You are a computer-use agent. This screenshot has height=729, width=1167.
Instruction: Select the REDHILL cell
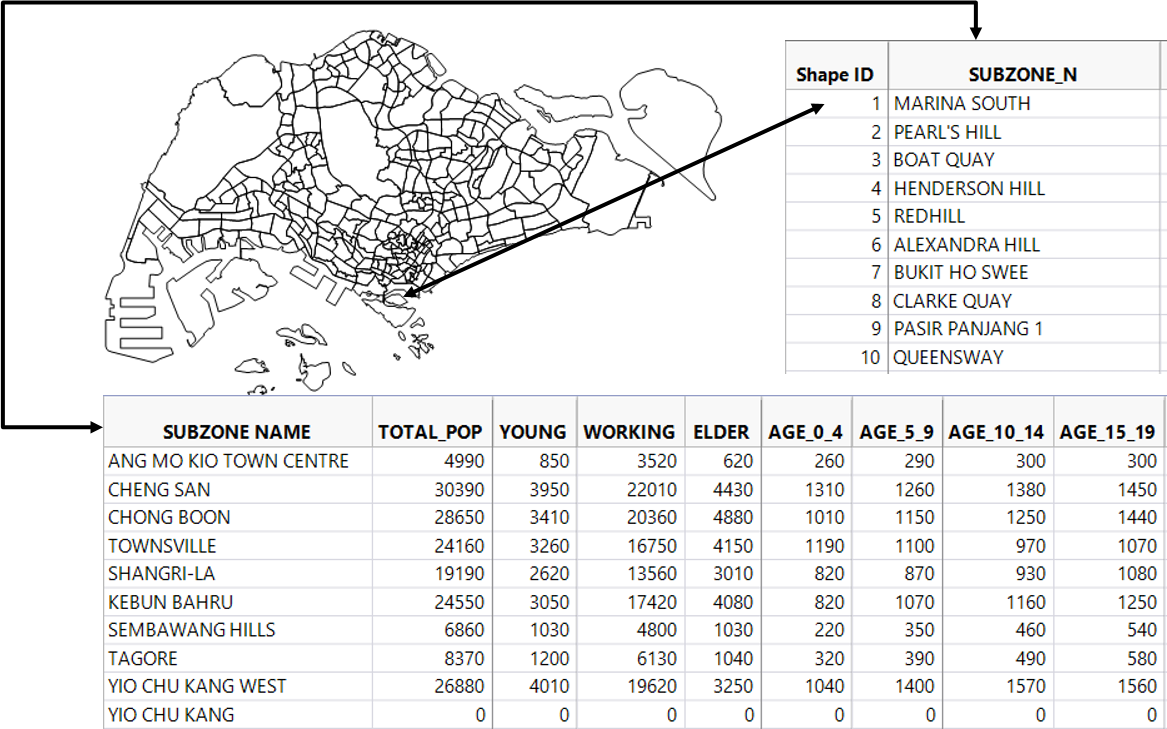1023,216
